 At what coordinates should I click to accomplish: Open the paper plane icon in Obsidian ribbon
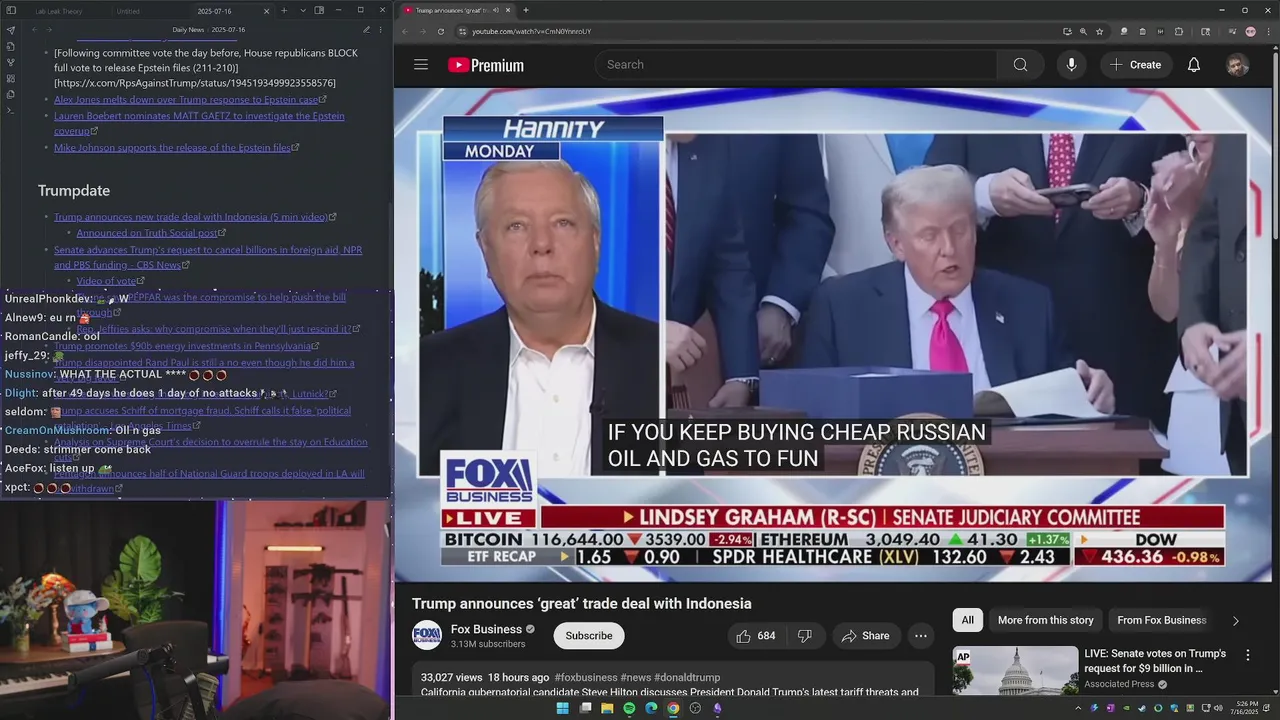(11, 30)
